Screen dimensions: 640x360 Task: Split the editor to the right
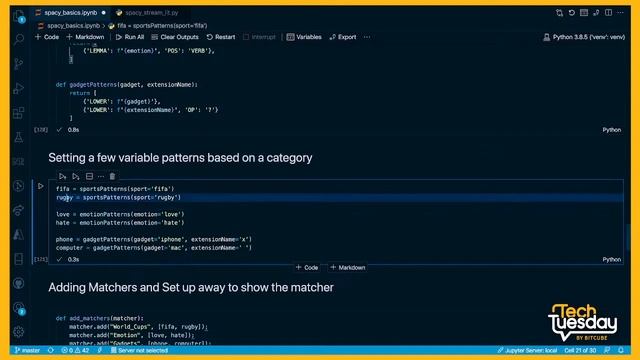(x=608, y=13)
